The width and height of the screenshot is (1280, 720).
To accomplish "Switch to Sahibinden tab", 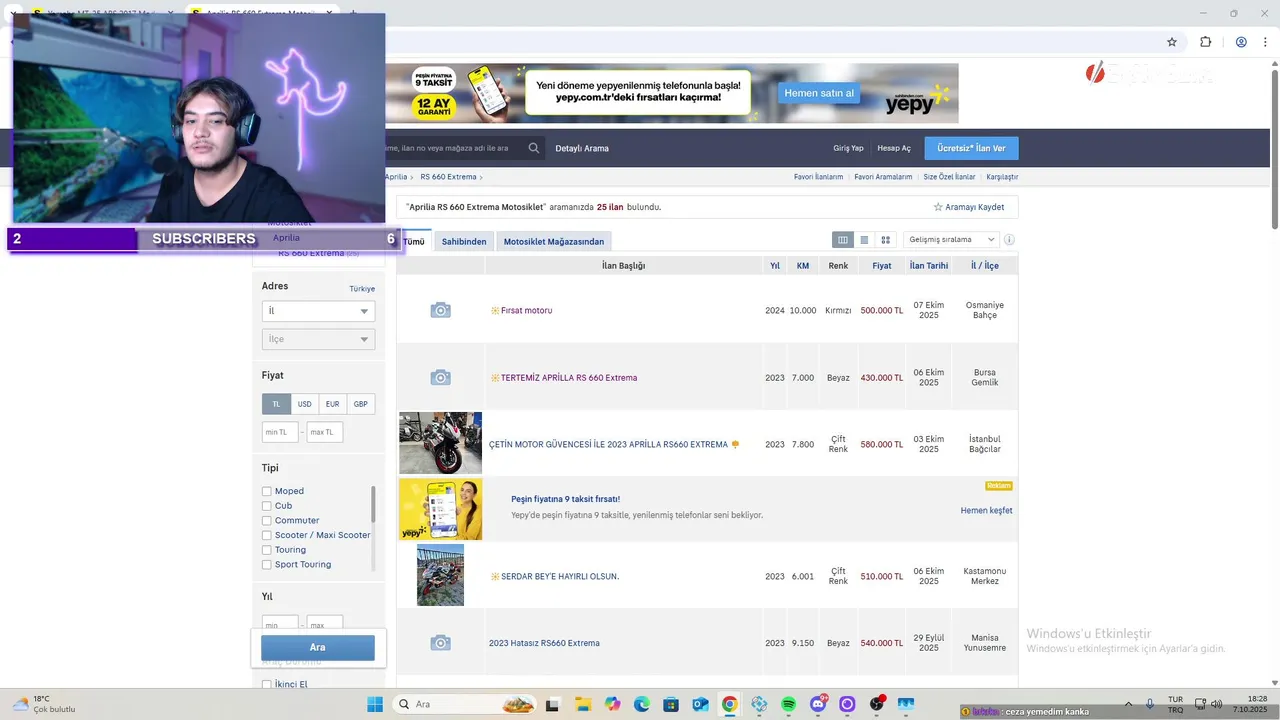I will coord(464,241).
